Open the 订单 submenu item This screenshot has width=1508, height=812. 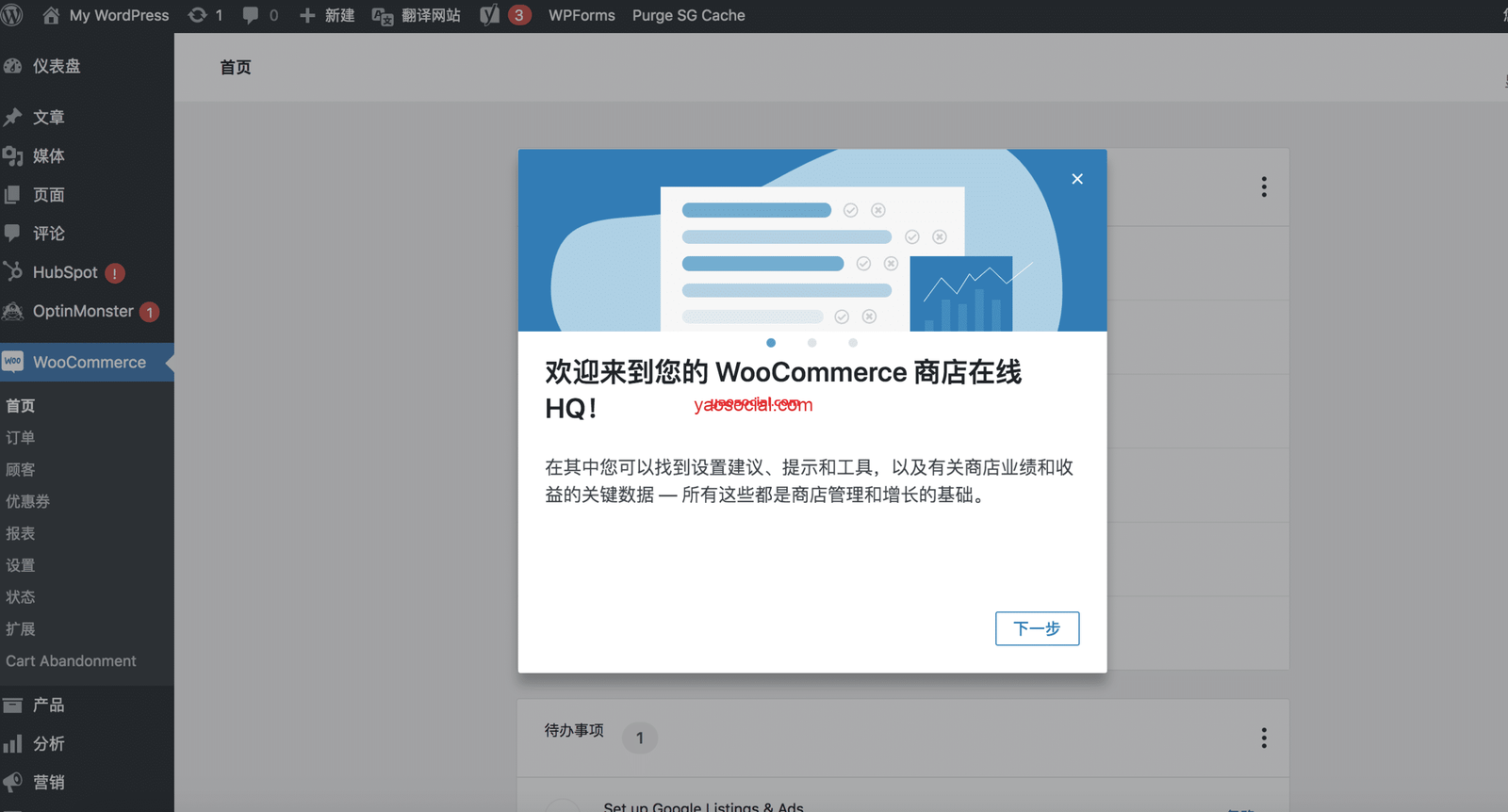[21, 437]
